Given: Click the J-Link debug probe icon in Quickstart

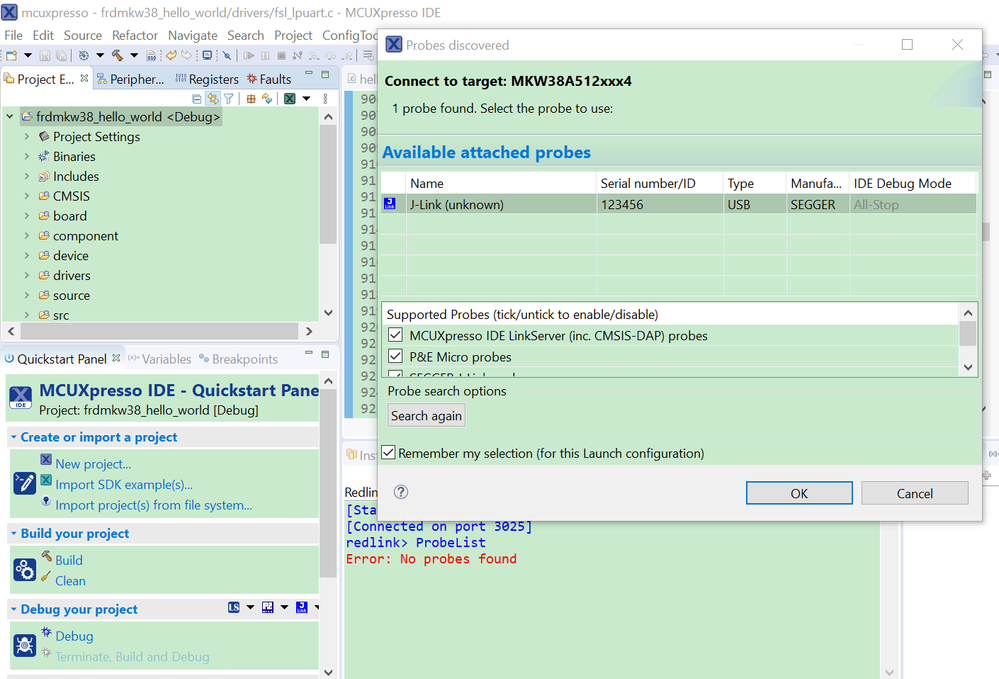Looking at the screenshot, I should pyautogui.click(x=301, y=607).
